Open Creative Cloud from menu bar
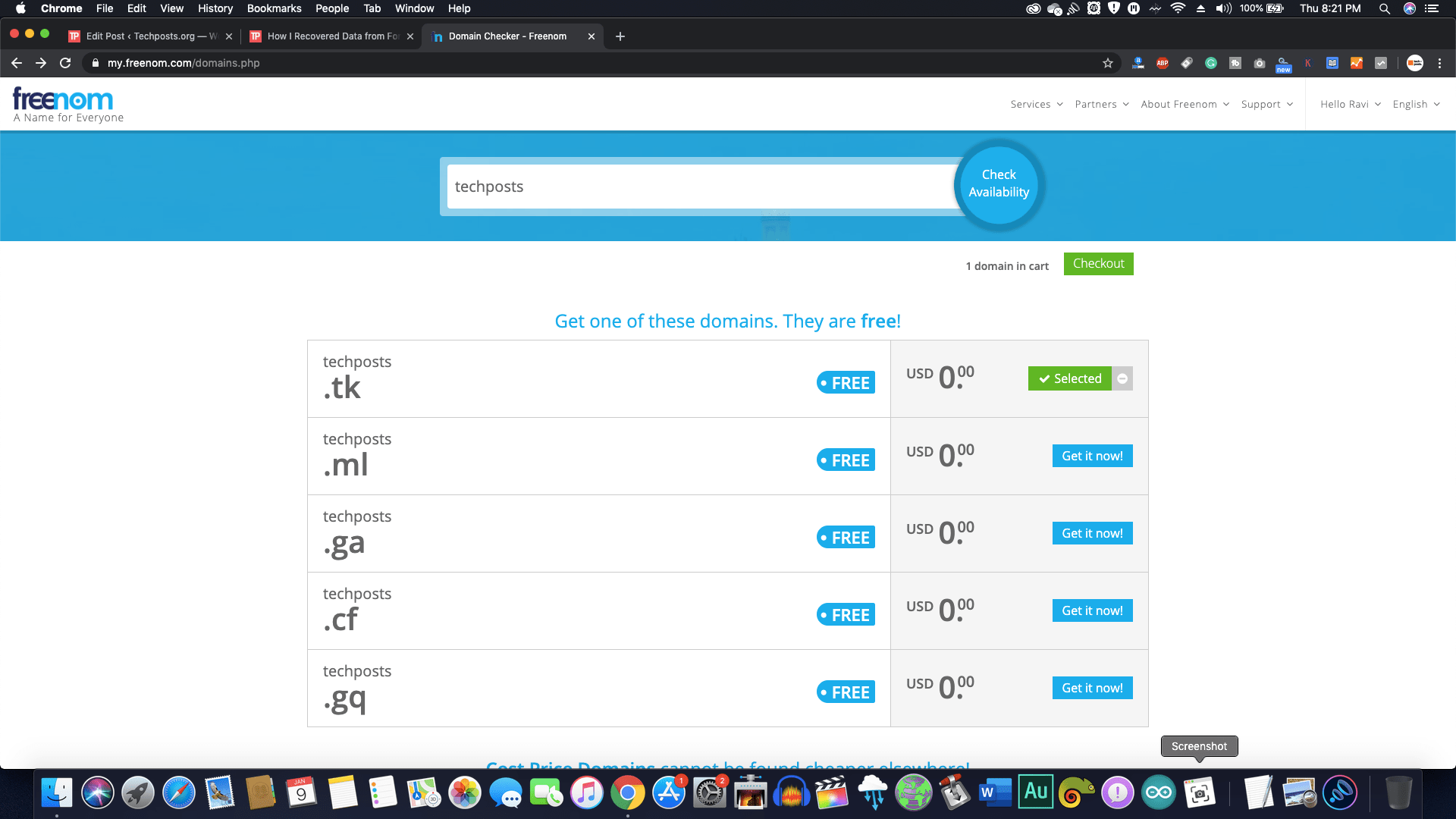The image size is (1456, 819). pos(1034,8)
